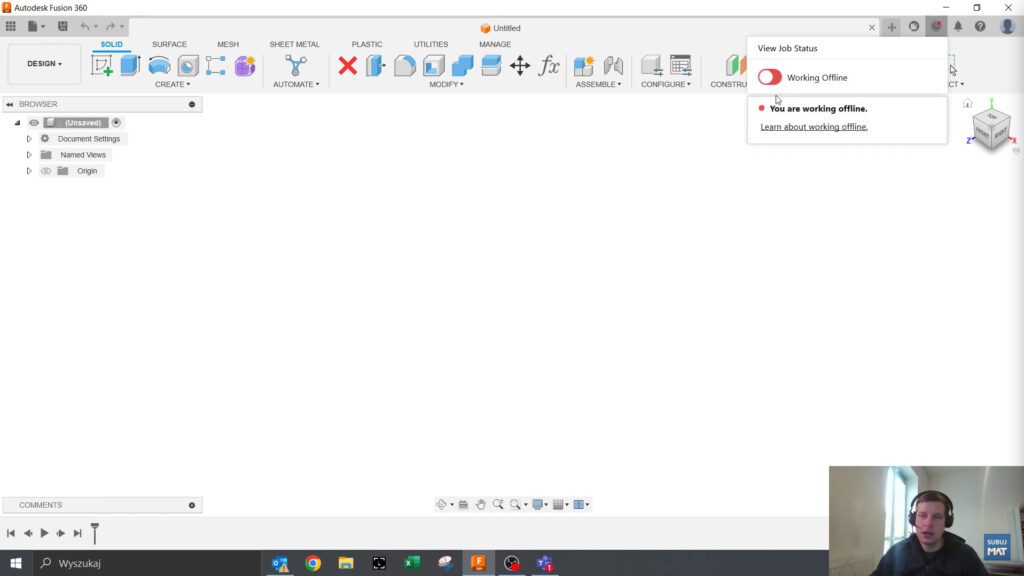Expand the Origin node
The height and width of the screenshot is (576, 1024).
click(x=29, y=171)
